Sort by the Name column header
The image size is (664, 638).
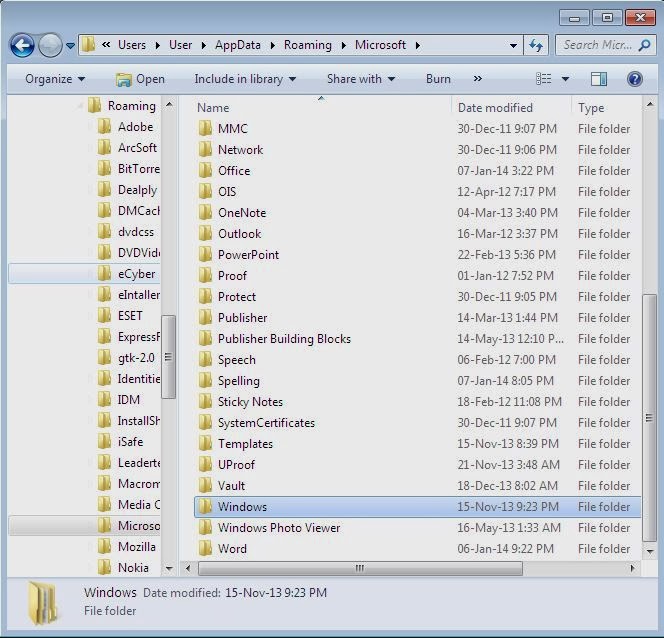[321, 108]
